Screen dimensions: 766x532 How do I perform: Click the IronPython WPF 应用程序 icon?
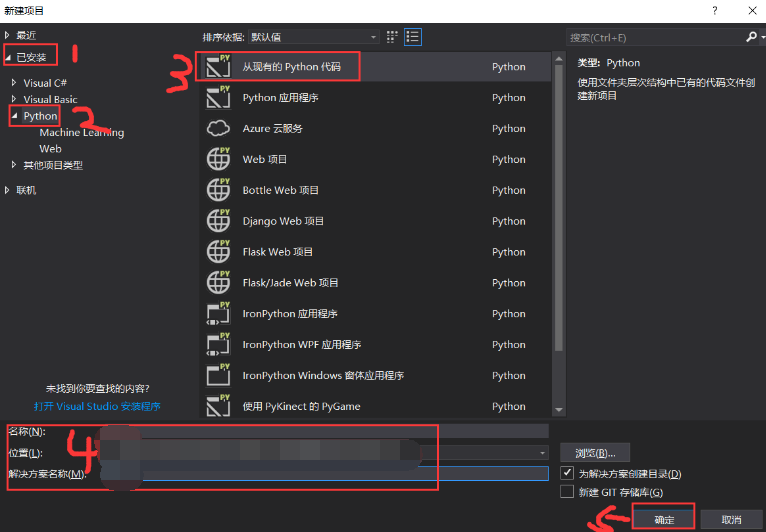tap(218, 344)
